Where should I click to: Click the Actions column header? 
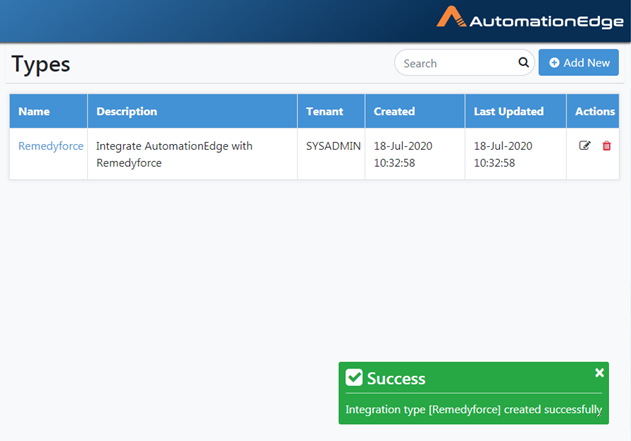(595, 111)
